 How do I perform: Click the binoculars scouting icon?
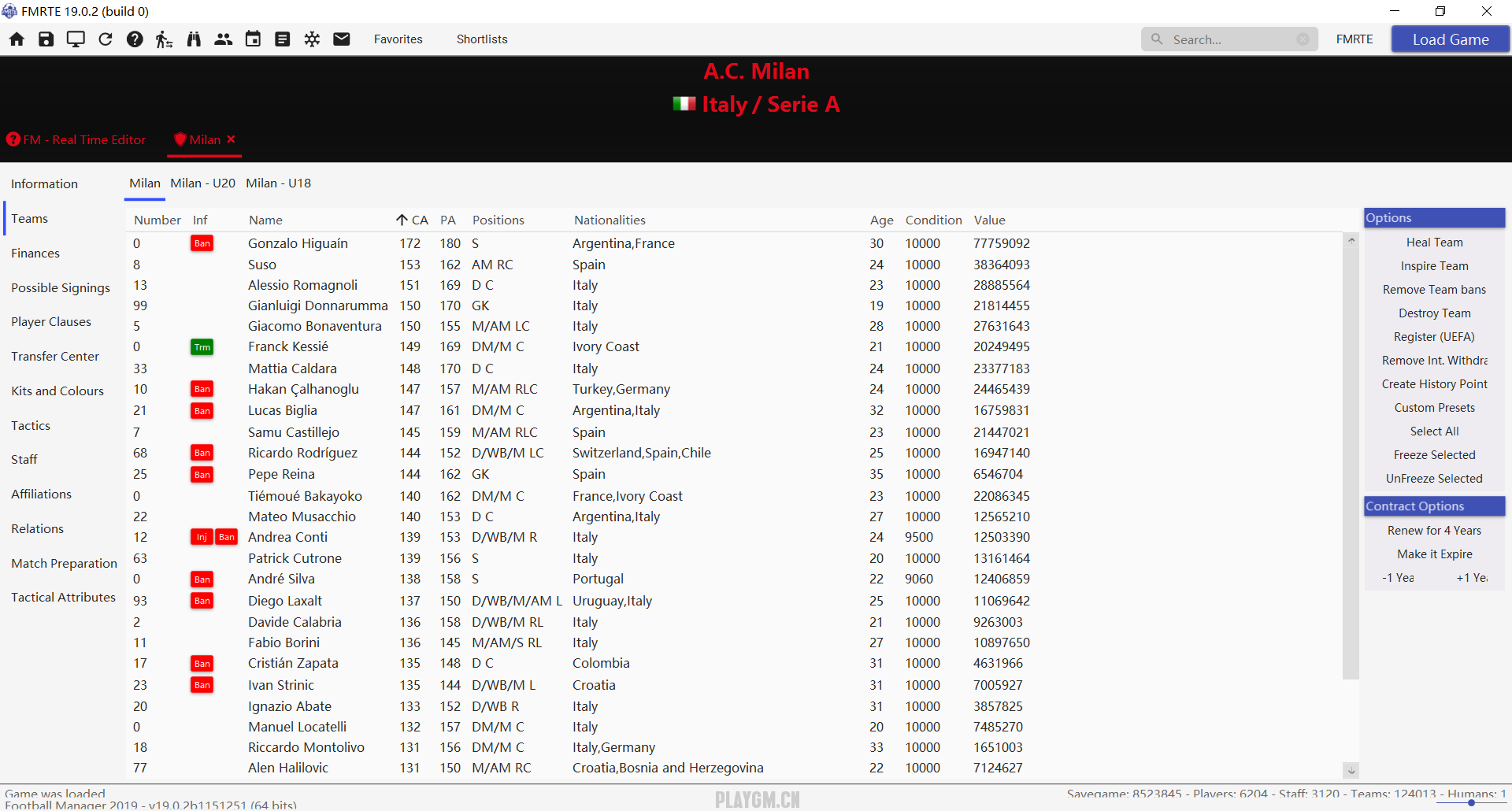[194, 39]
